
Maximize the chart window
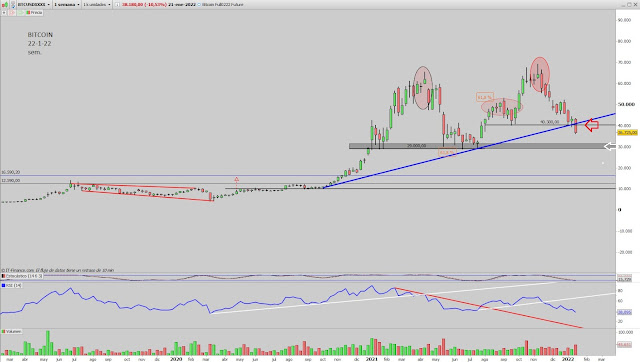(629, 4)
